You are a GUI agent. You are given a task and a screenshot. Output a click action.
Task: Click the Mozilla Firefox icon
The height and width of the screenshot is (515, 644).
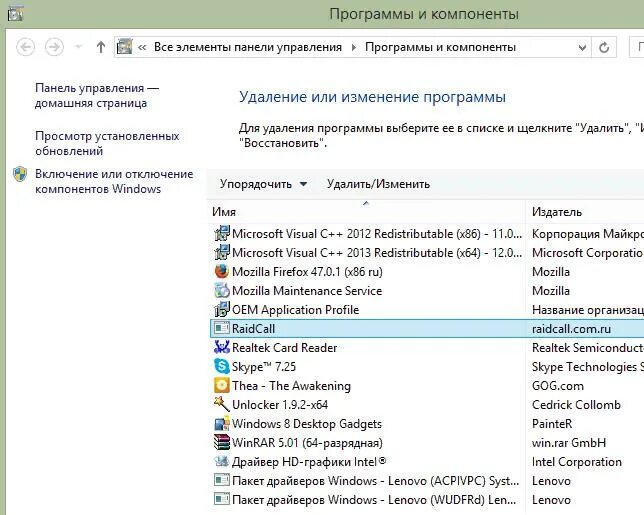pyautogui.click(x=222, y=271)
